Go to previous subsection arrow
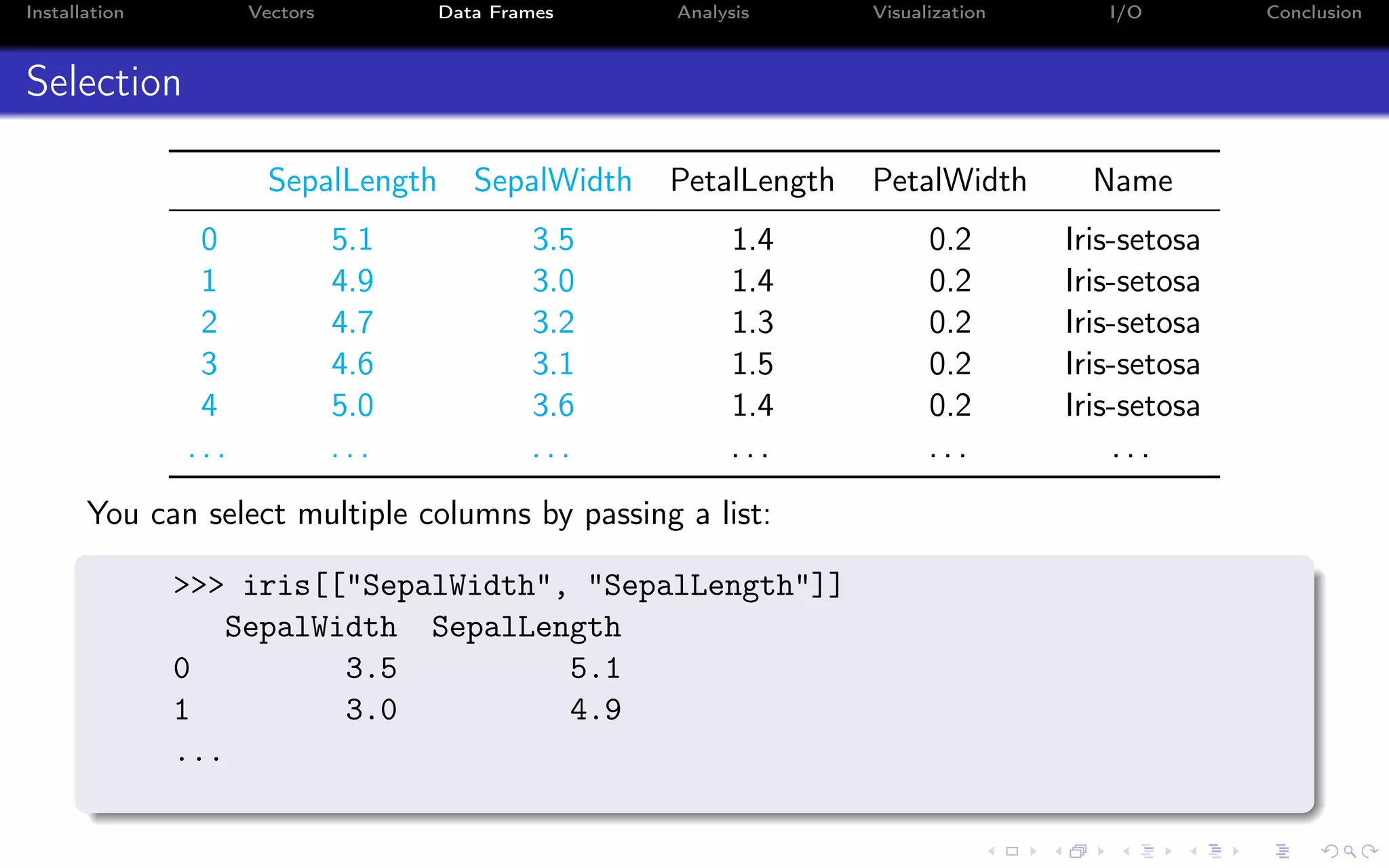 (1127, 851)
